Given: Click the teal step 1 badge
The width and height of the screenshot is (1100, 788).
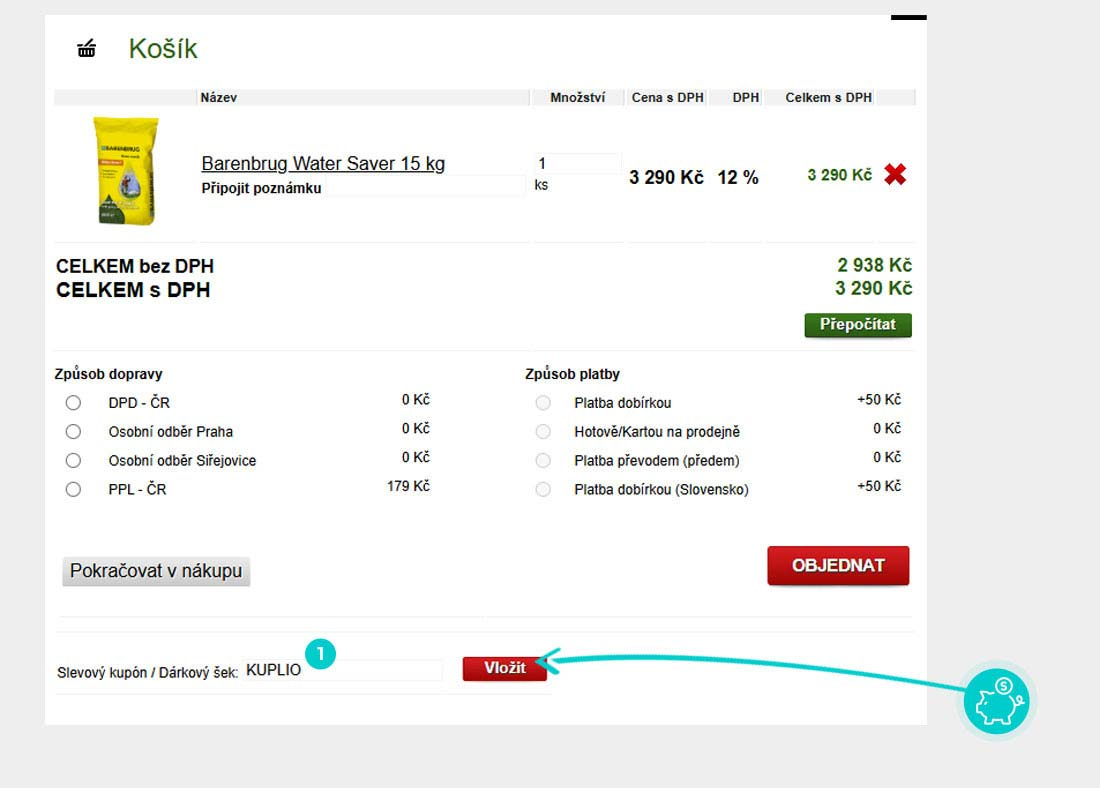Looking at the screenshot, I should click(x=320, y=654).
